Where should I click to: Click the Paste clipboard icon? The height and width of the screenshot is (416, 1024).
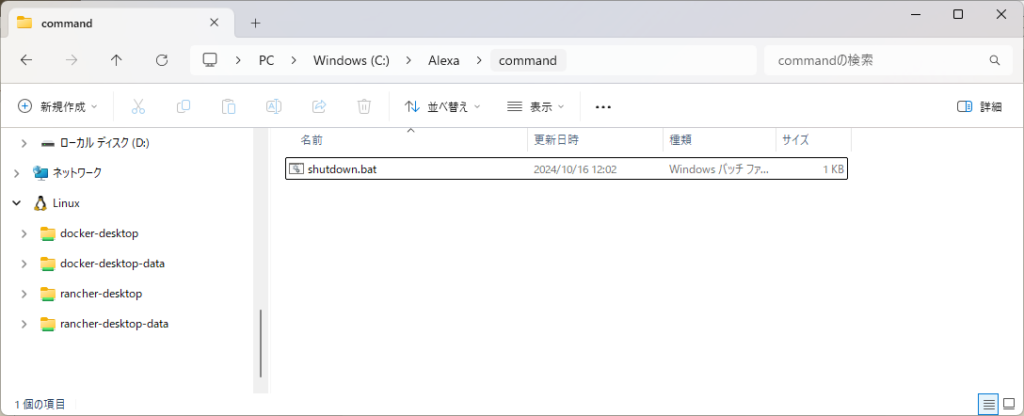pyautogui.click(x=229, y=106)
